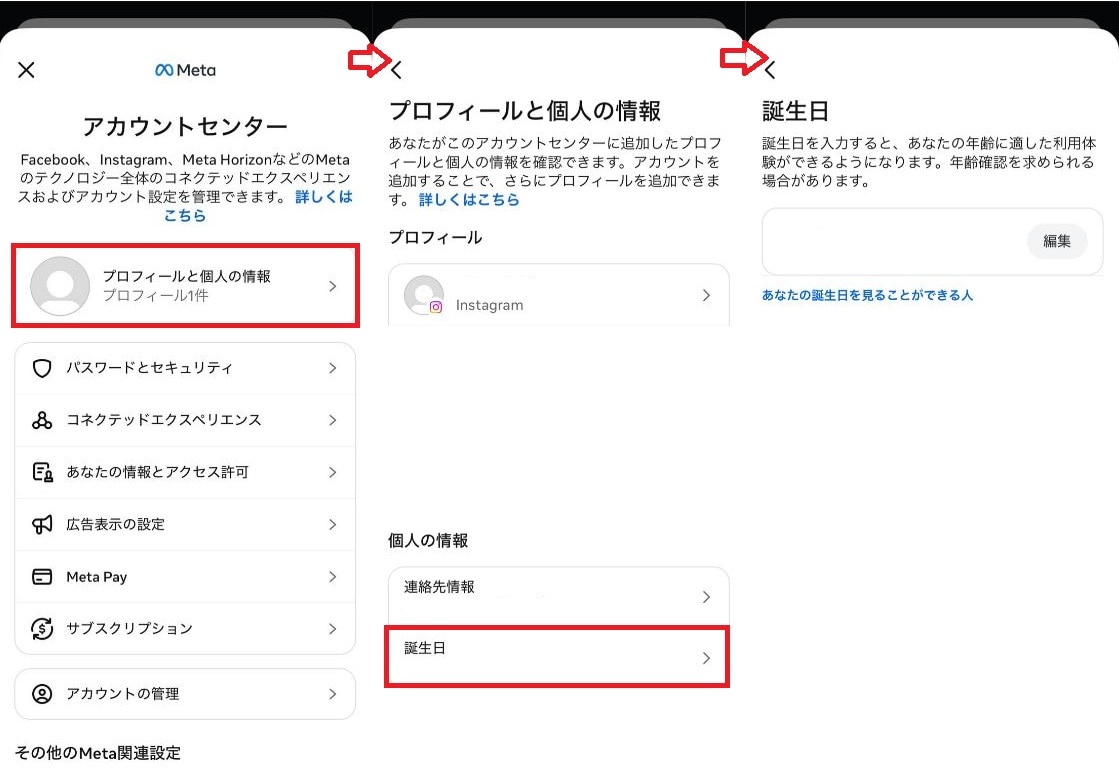Expand chevron on パスワードとセキュリティ row
This screenshot has height=783, width=1119.
tap(333, 368)
